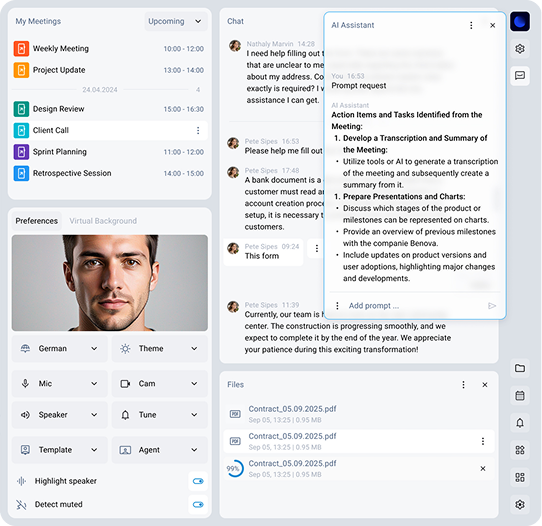Screen dimensions: 542x526
Task: Toggle the Detect muted switch
Action: pos(198,505)
